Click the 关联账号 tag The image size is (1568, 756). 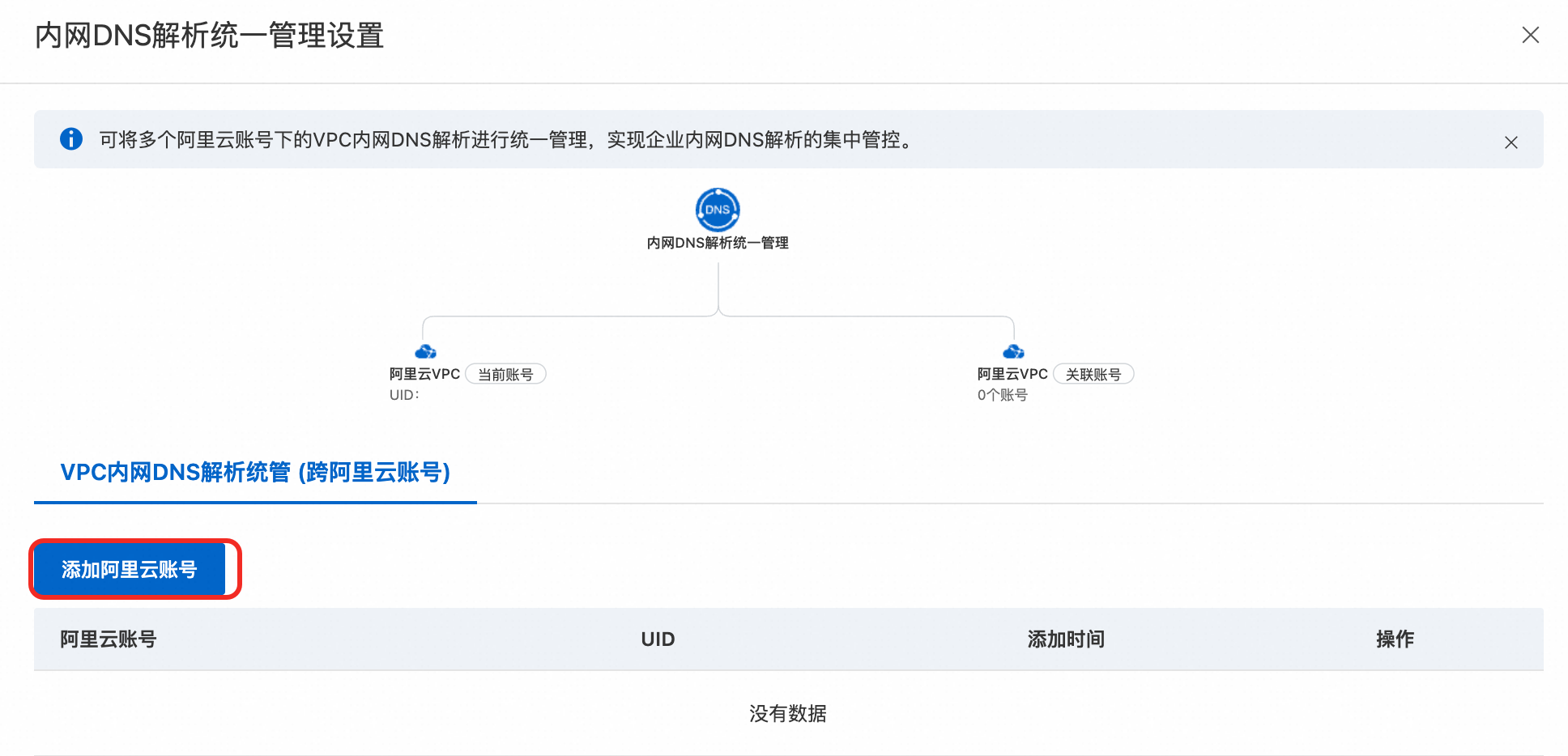(1093, 374)
